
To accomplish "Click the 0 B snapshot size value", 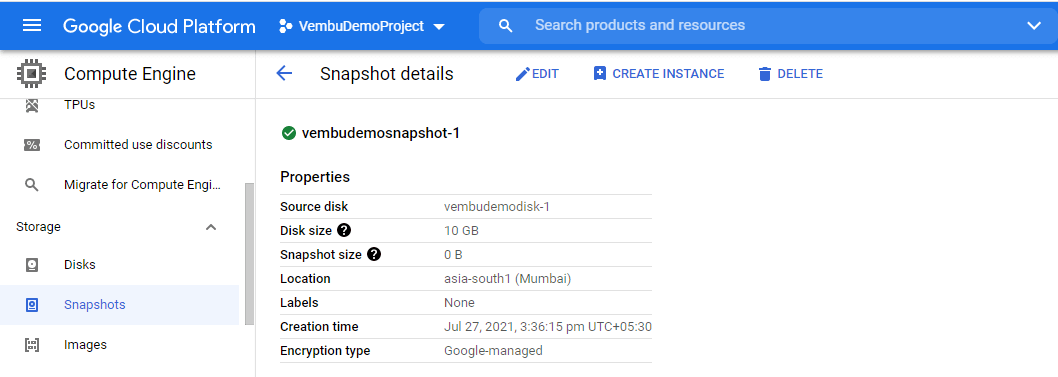I will [x=453, y=255].
